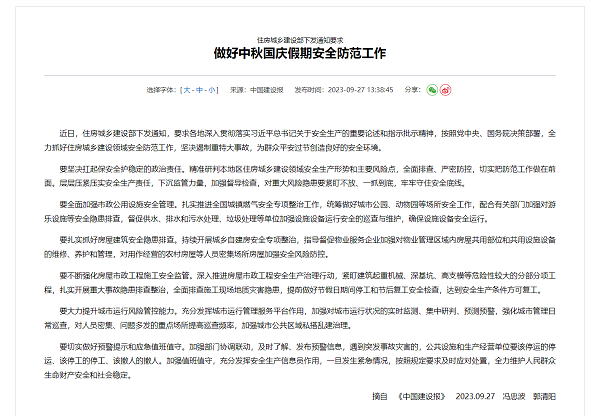The height and width of the screenshot is (416, 600).
Task: Share article via WeChat icon
Action: 432,90
